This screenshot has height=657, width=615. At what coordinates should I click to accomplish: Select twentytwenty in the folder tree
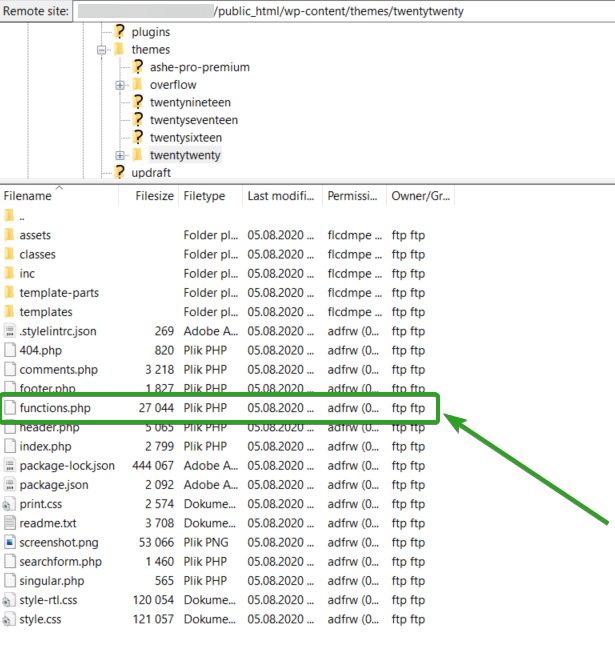click(185, 155)
